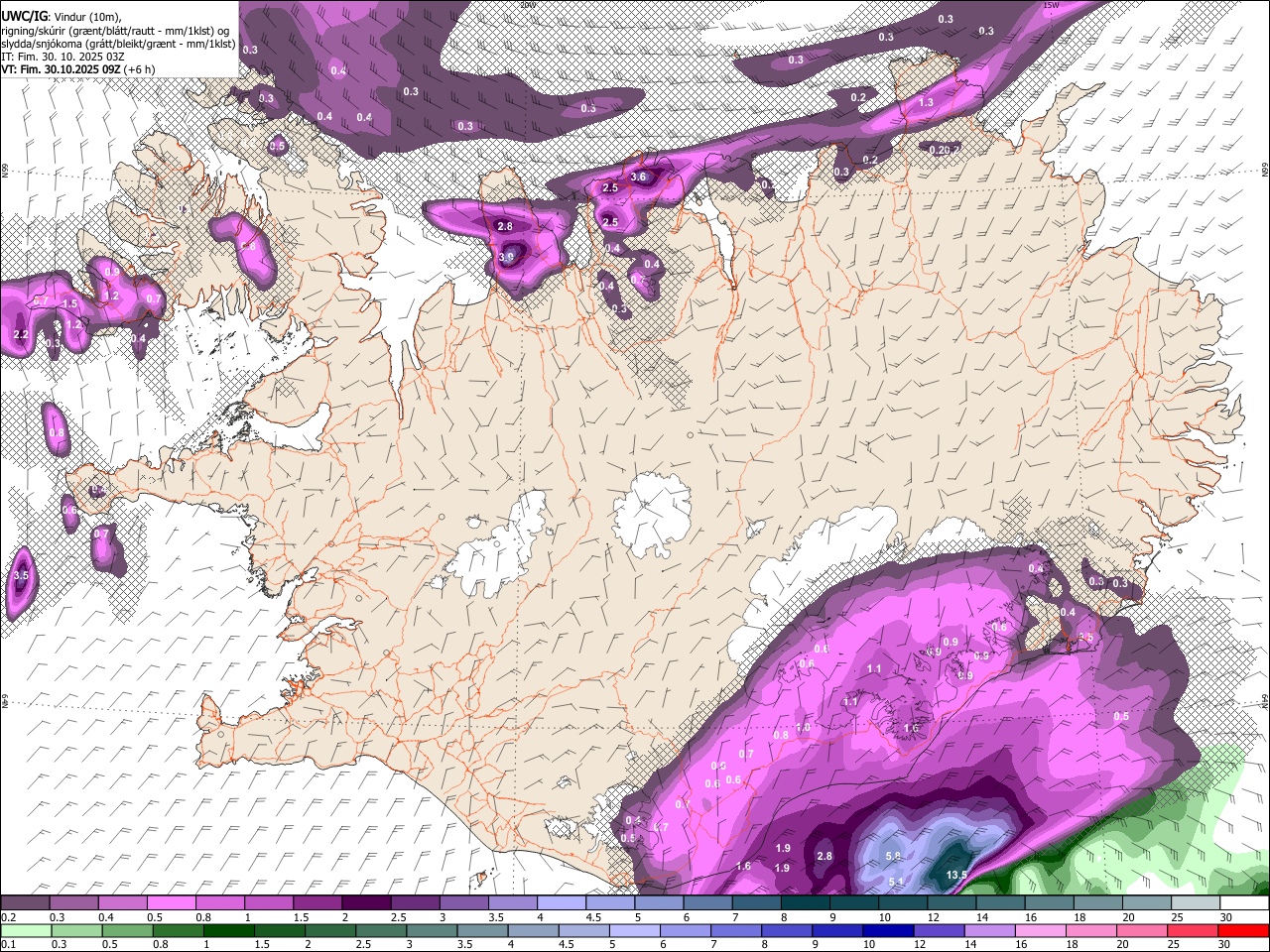Click the 15W longitude label
Screen dimensions: 1270x952
(1051, 5)
